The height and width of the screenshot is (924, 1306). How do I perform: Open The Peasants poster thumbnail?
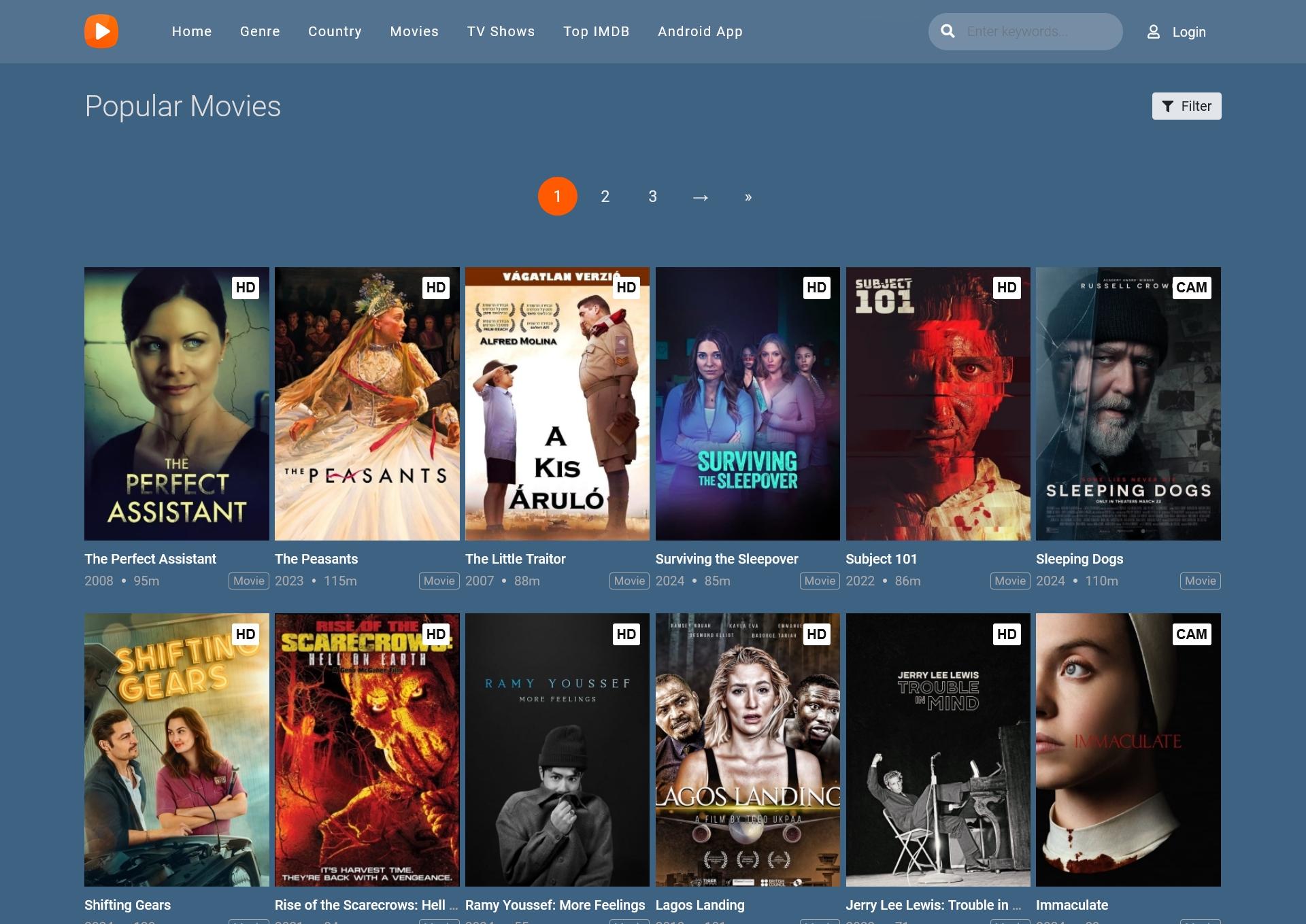(367, 404)
